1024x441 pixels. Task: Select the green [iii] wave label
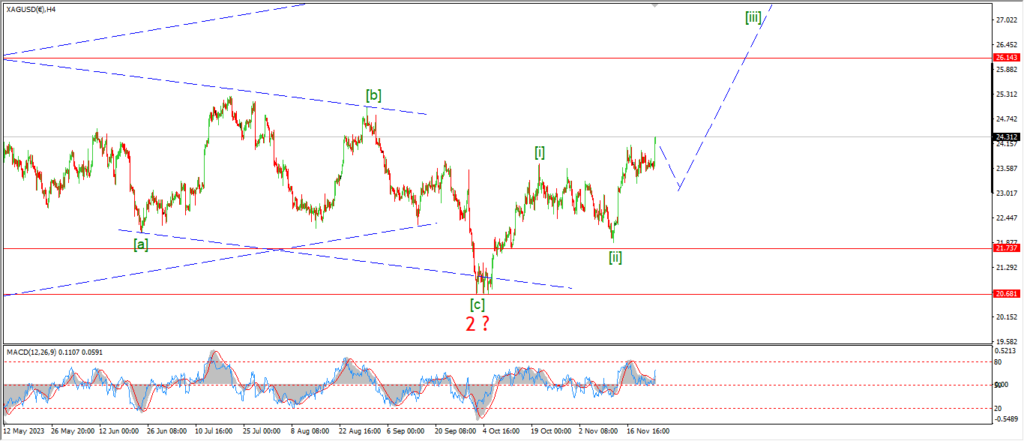[754, 17]
